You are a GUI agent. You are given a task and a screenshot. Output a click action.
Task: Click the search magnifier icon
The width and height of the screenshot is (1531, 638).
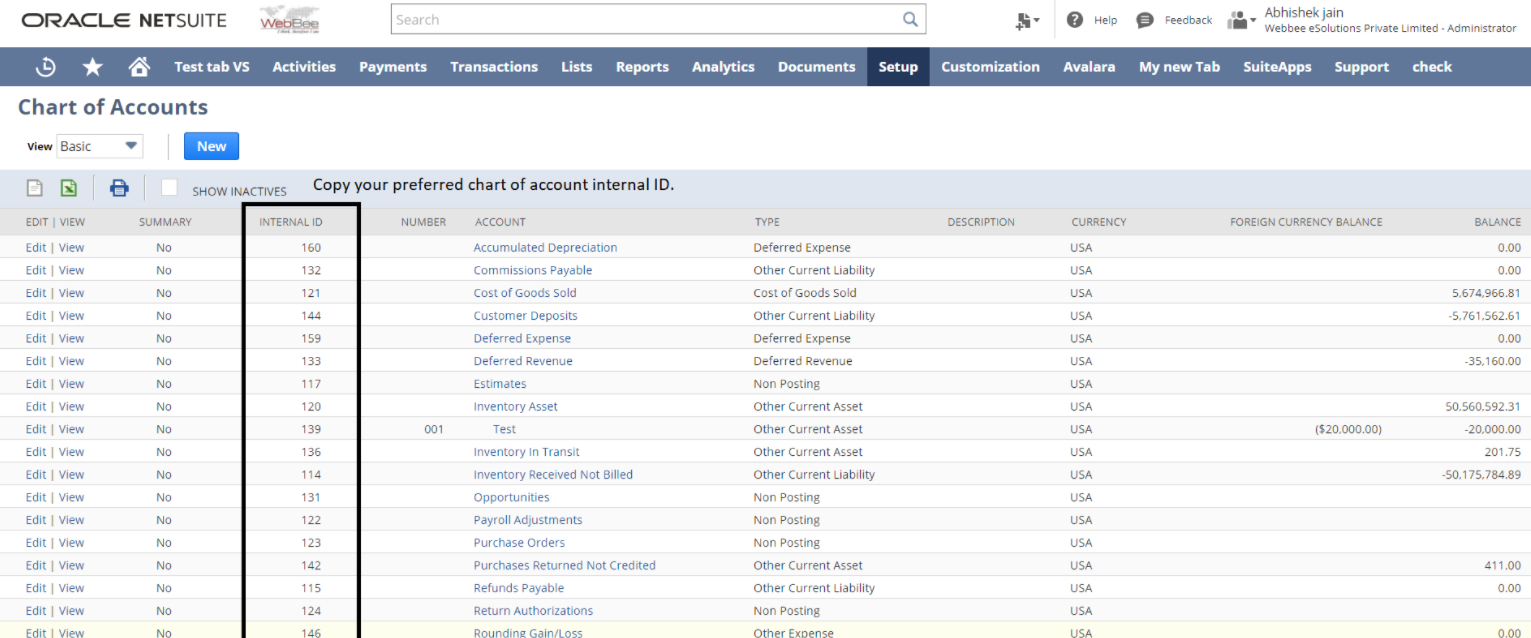pyautogui.click(x=910, y=19)
